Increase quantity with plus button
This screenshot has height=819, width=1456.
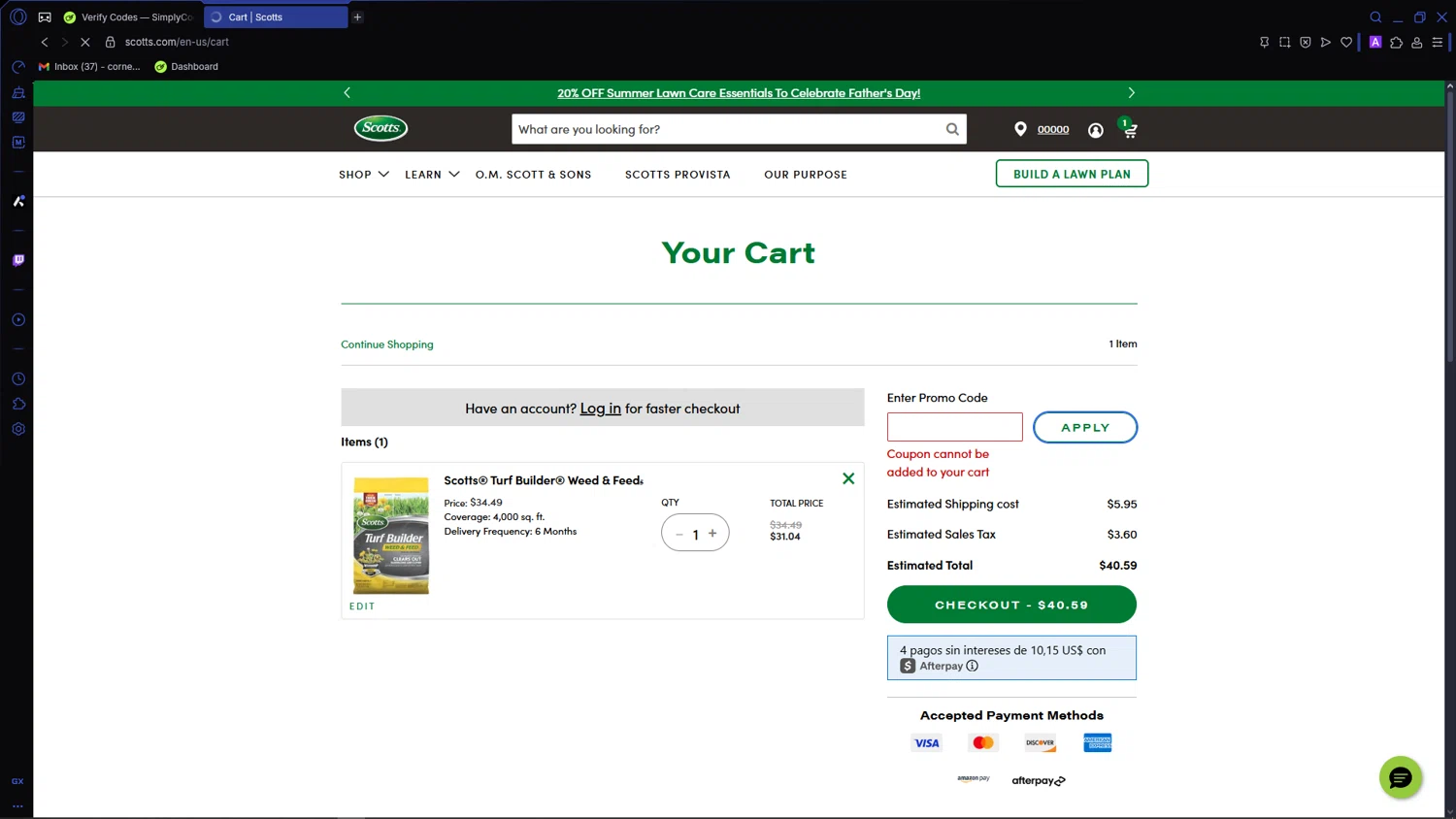(x=712, y=533)
